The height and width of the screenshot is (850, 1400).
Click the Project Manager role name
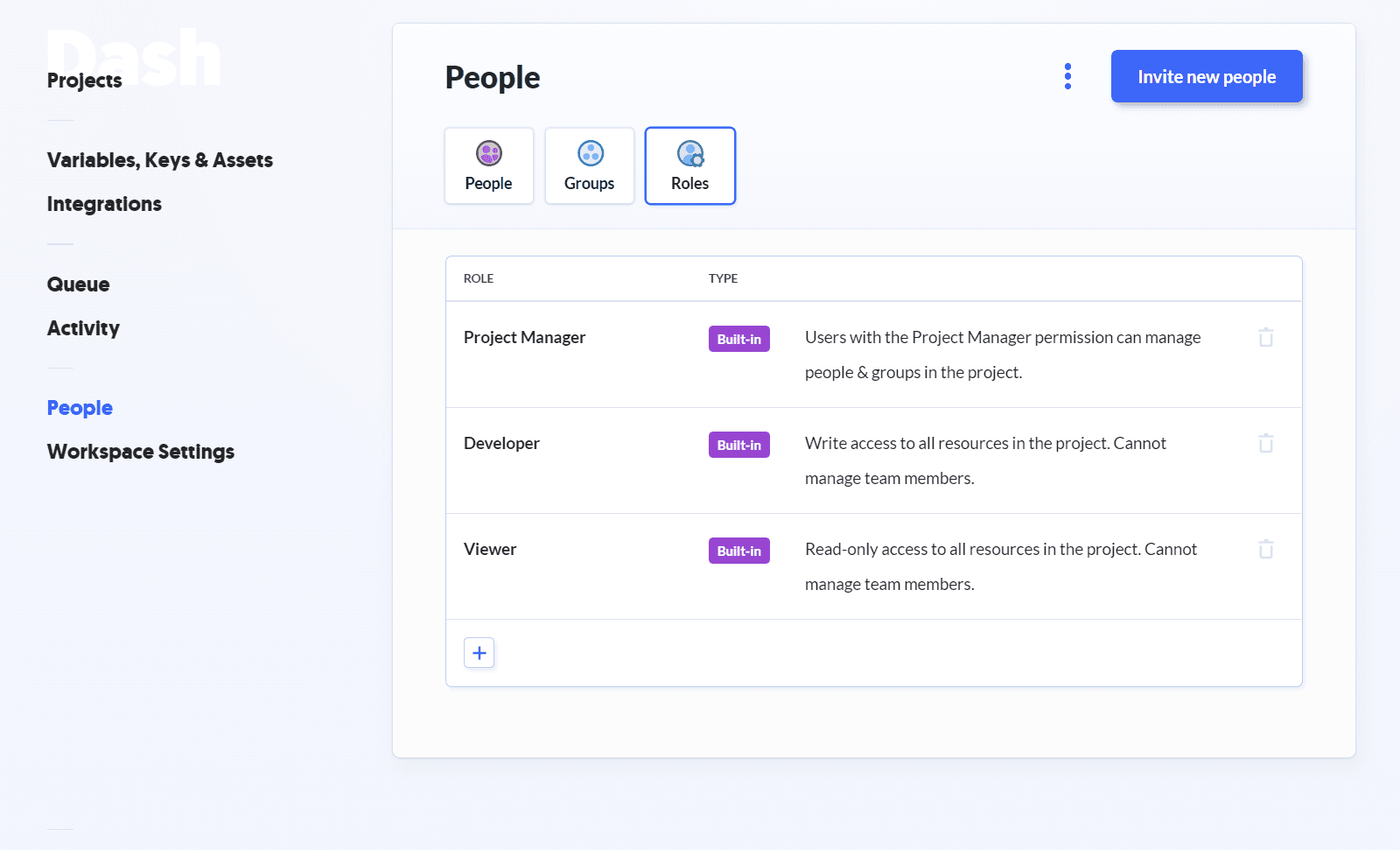524,337
